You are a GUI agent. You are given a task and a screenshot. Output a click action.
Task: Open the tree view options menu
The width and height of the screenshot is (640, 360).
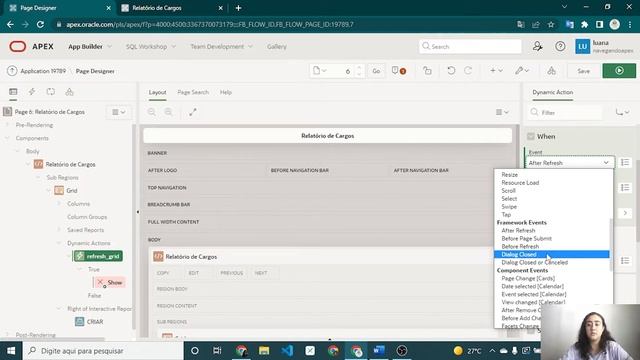point(119,112)
